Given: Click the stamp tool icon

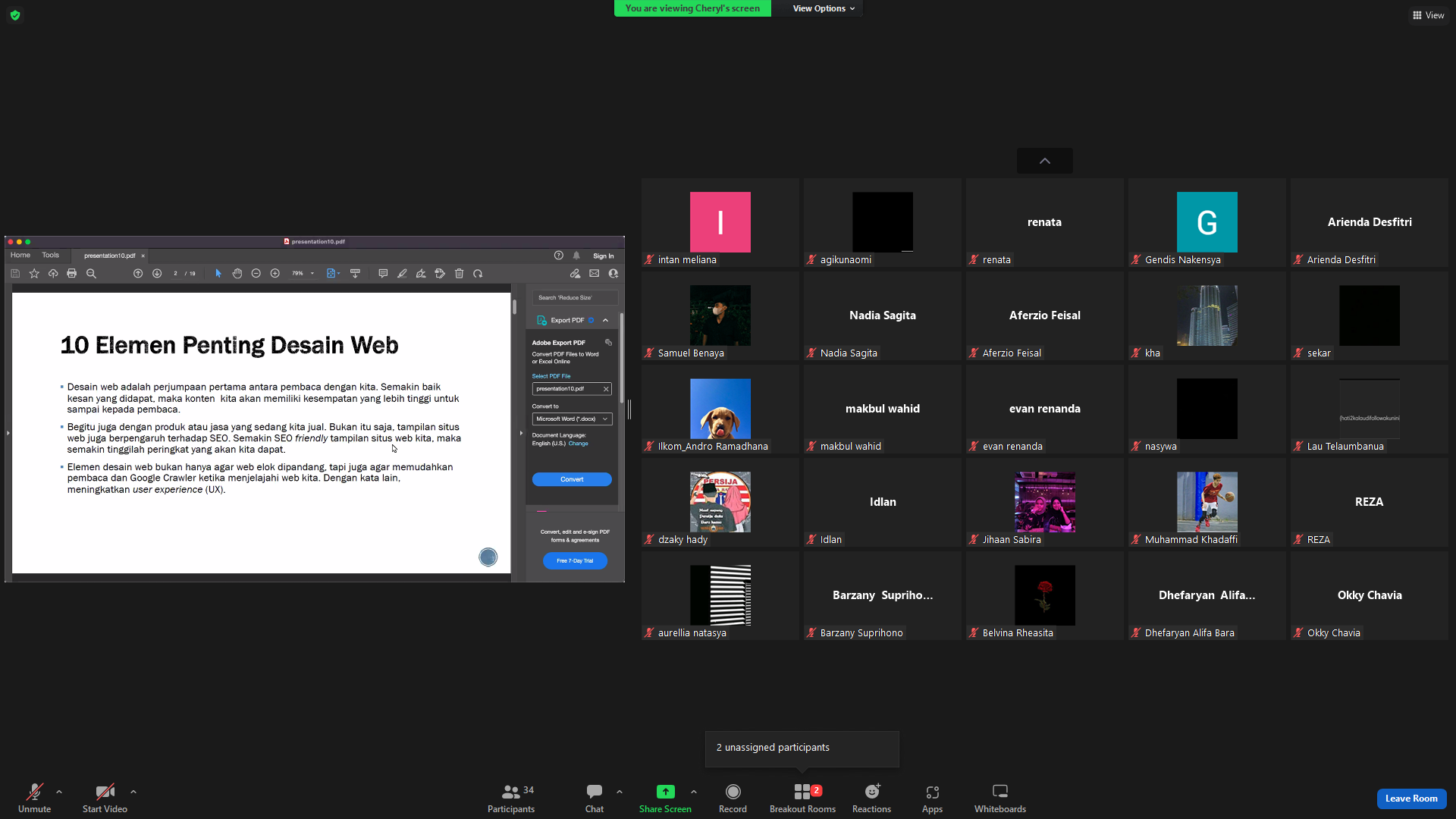Looking at the screenshot, I should click(x=440, y=274).
